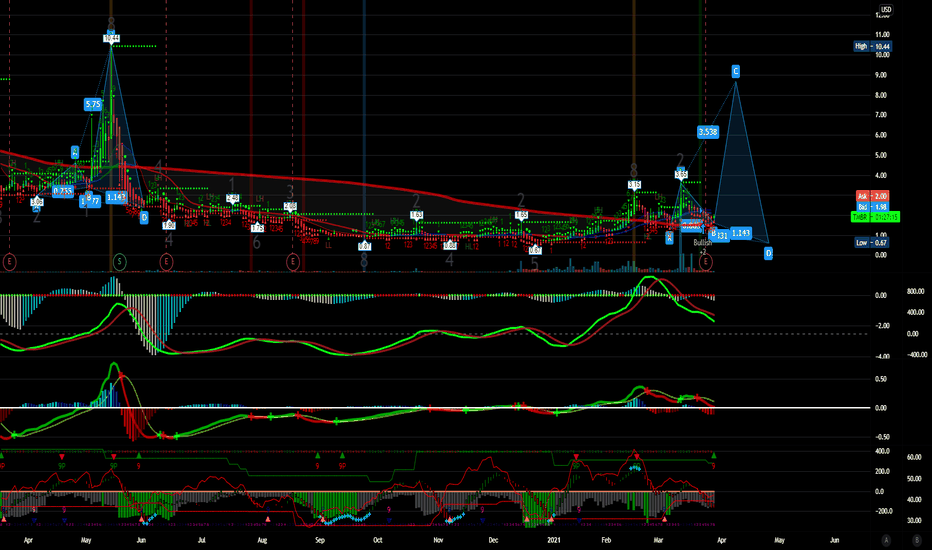The image size is (932, 550).
Task: Select the C point label of the projected pattern
Action: click(x=735, y=71)
